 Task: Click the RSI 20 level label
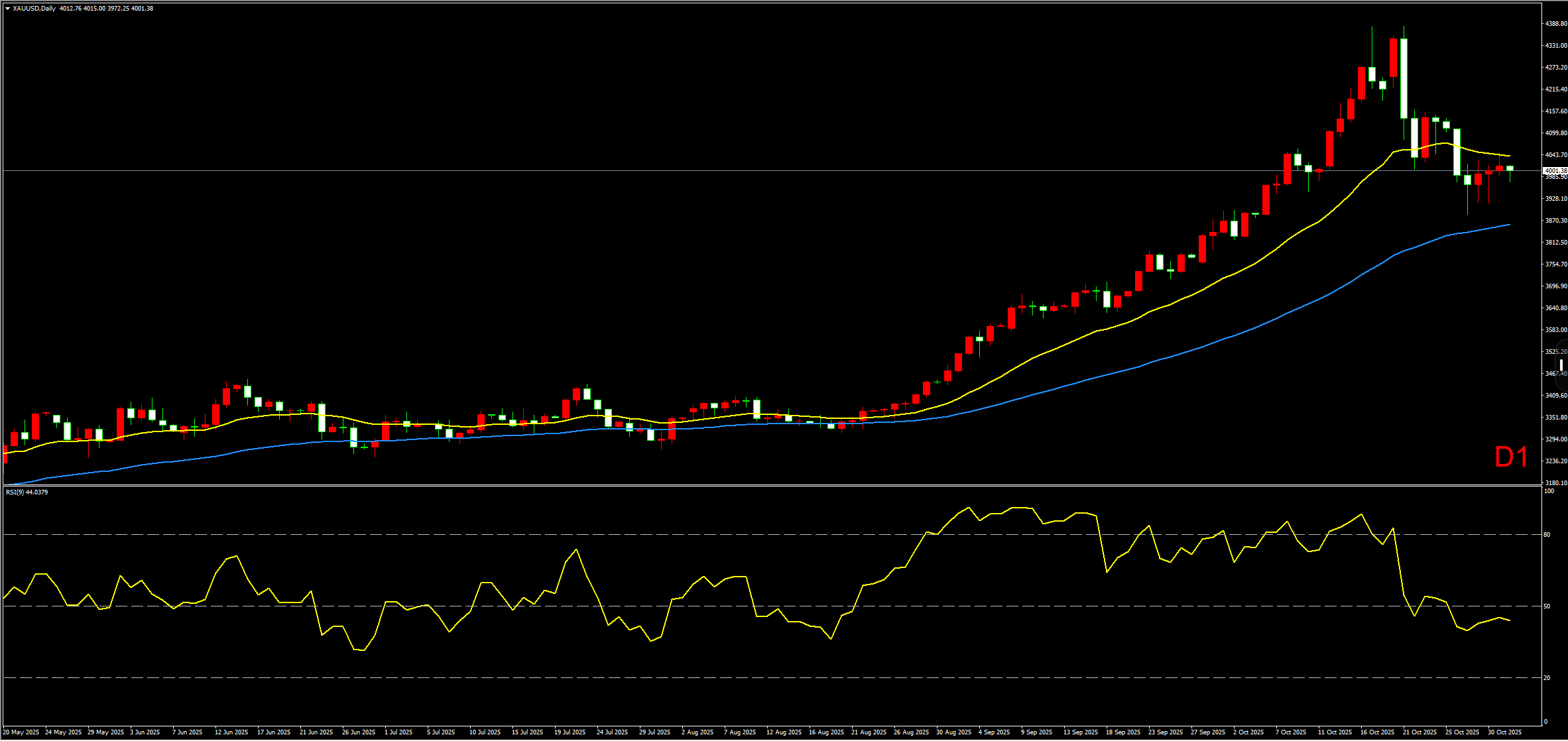click(1547, 678)
